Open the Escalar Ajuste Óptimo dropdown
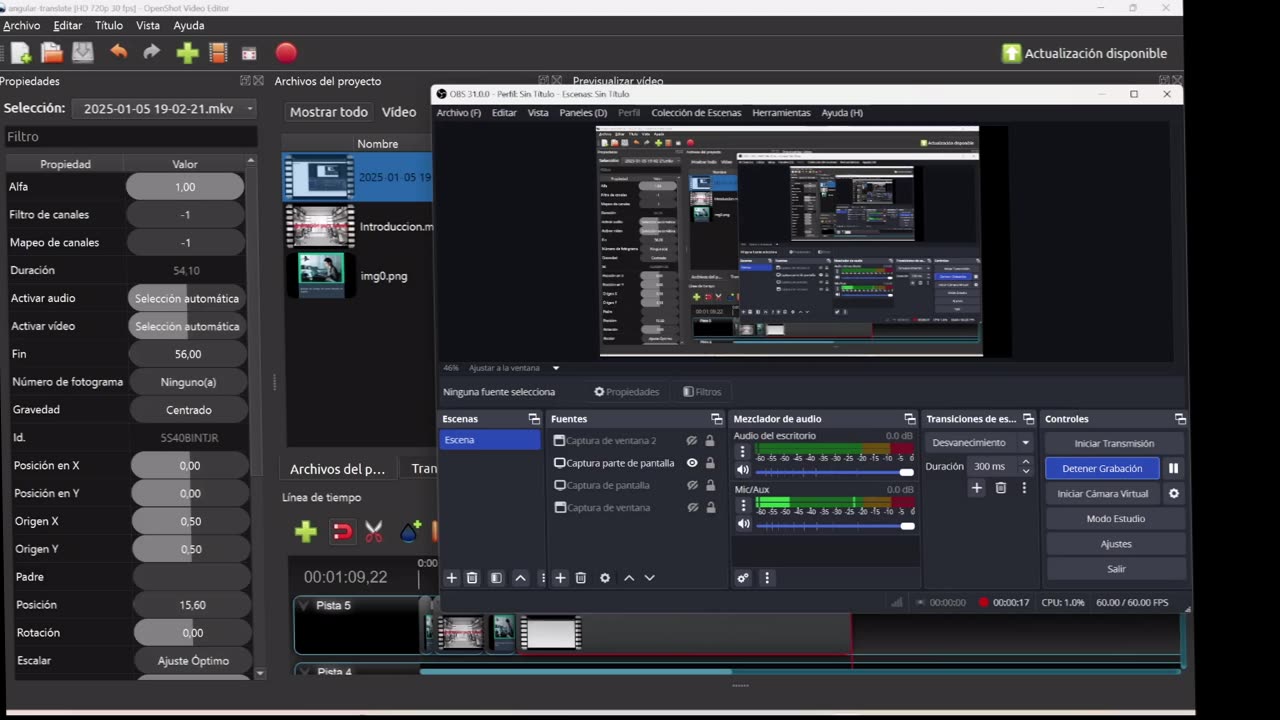 coord(192,661)
